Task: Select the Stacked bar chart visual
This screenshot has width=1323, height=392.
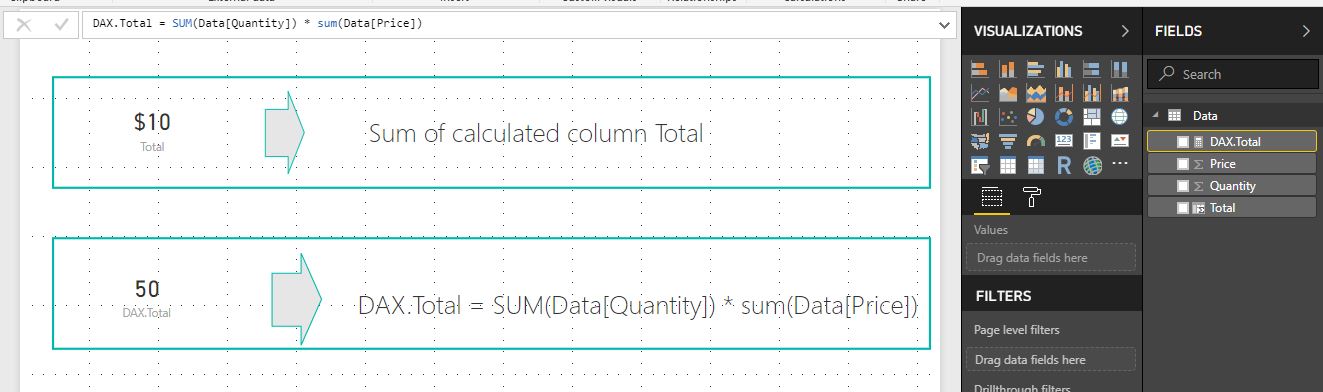Action: (x=980, y=69)
